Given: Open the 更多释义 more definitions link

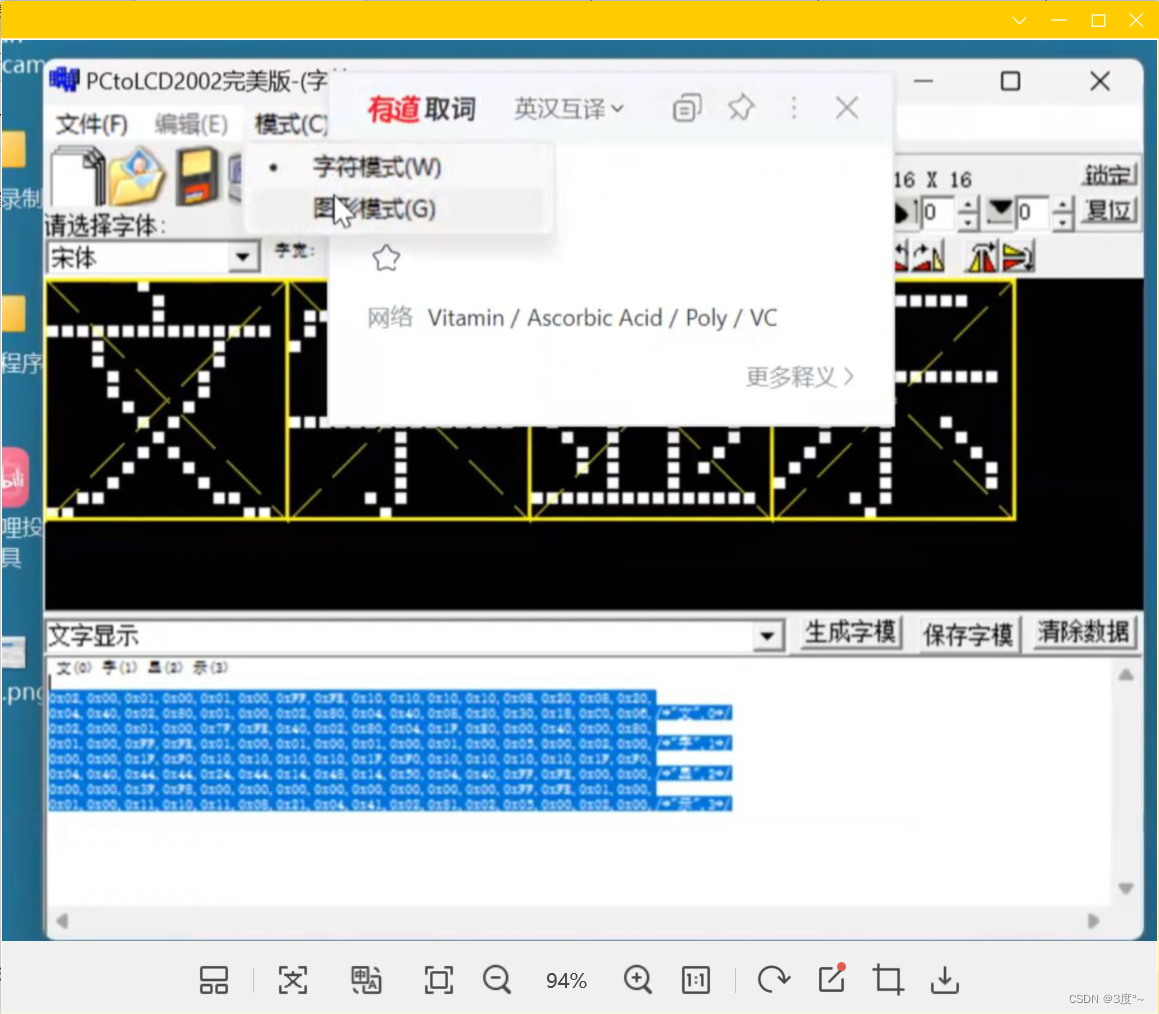Looking at the screenshot, I should pos(800,377).
